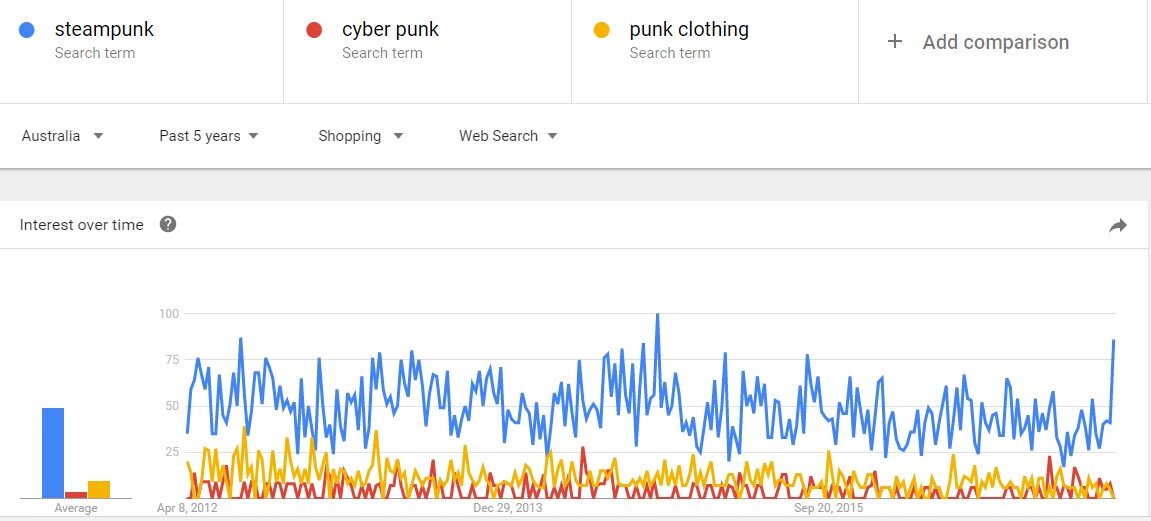The image size is (1151, 521).
Task: Click the yellow punk clothing average bar
Action: pos(99,489)
